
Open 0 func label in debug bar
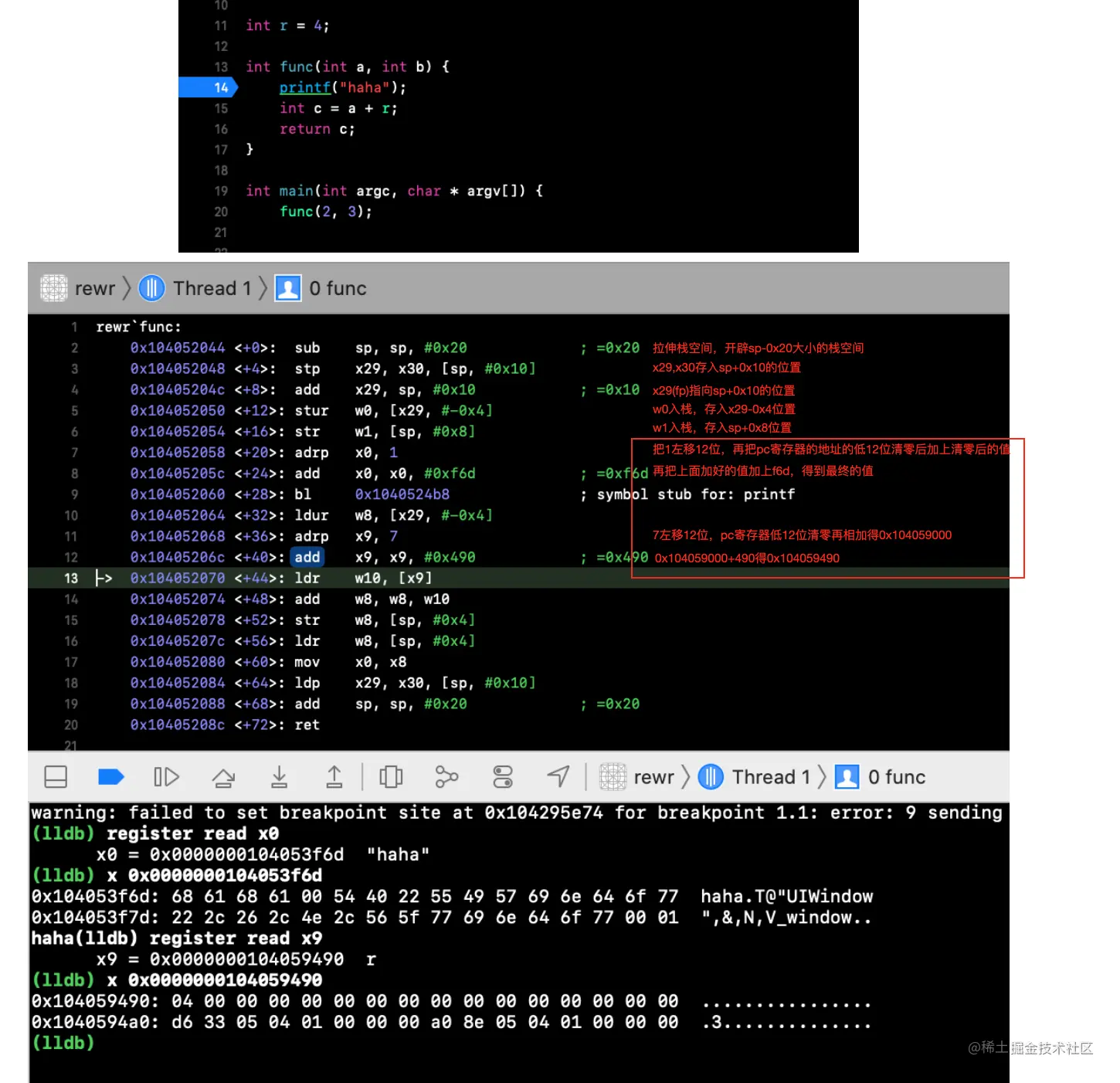(897, 777)
